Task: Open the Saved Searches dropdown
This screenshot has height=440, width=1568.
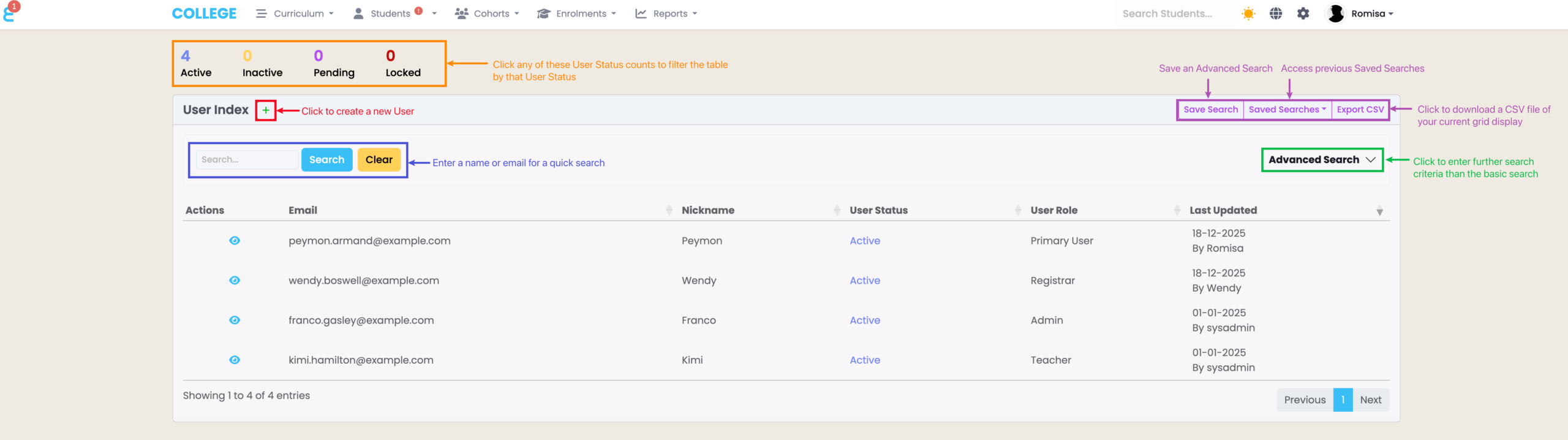Action: click(x=1286, y=110)
